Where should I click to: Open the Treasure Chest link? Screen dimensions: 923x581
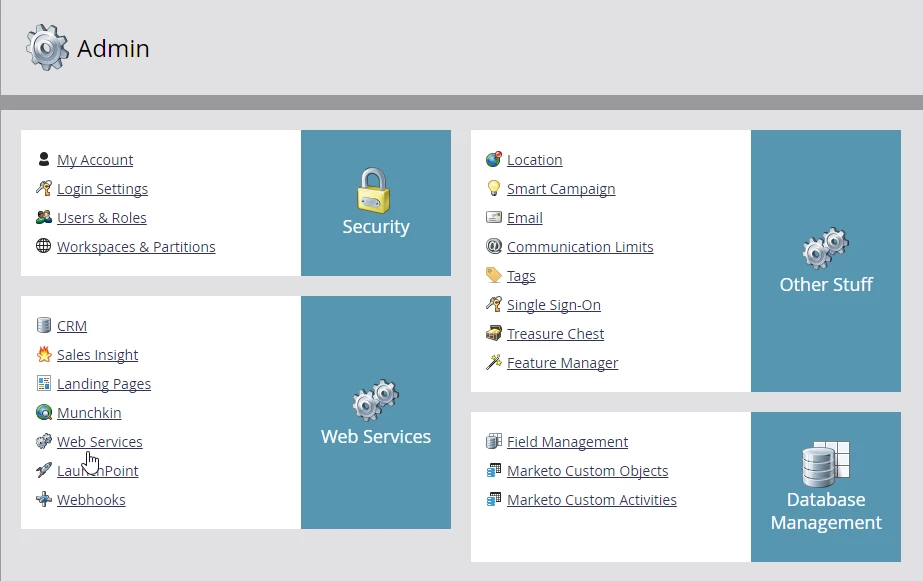coord(555,334)
